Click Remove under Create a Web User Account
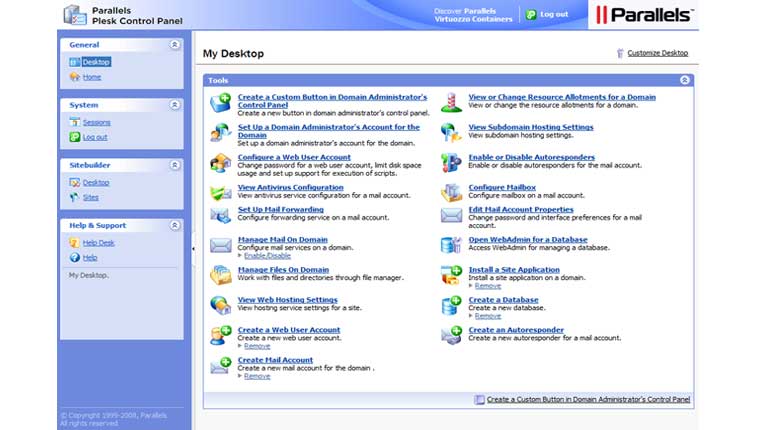This screenshot has width=780, height=430. point(257,346)
